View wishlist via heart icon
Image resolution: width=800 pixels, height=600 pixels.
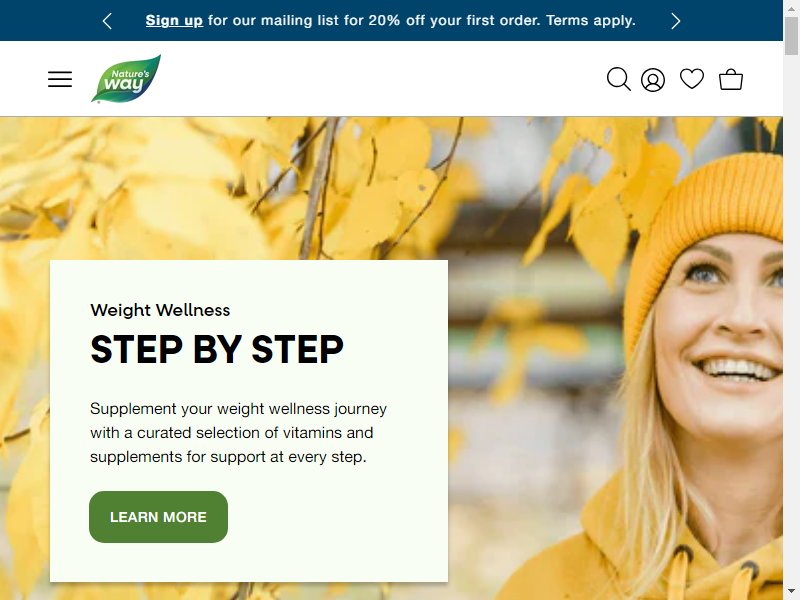coord(692,79)
